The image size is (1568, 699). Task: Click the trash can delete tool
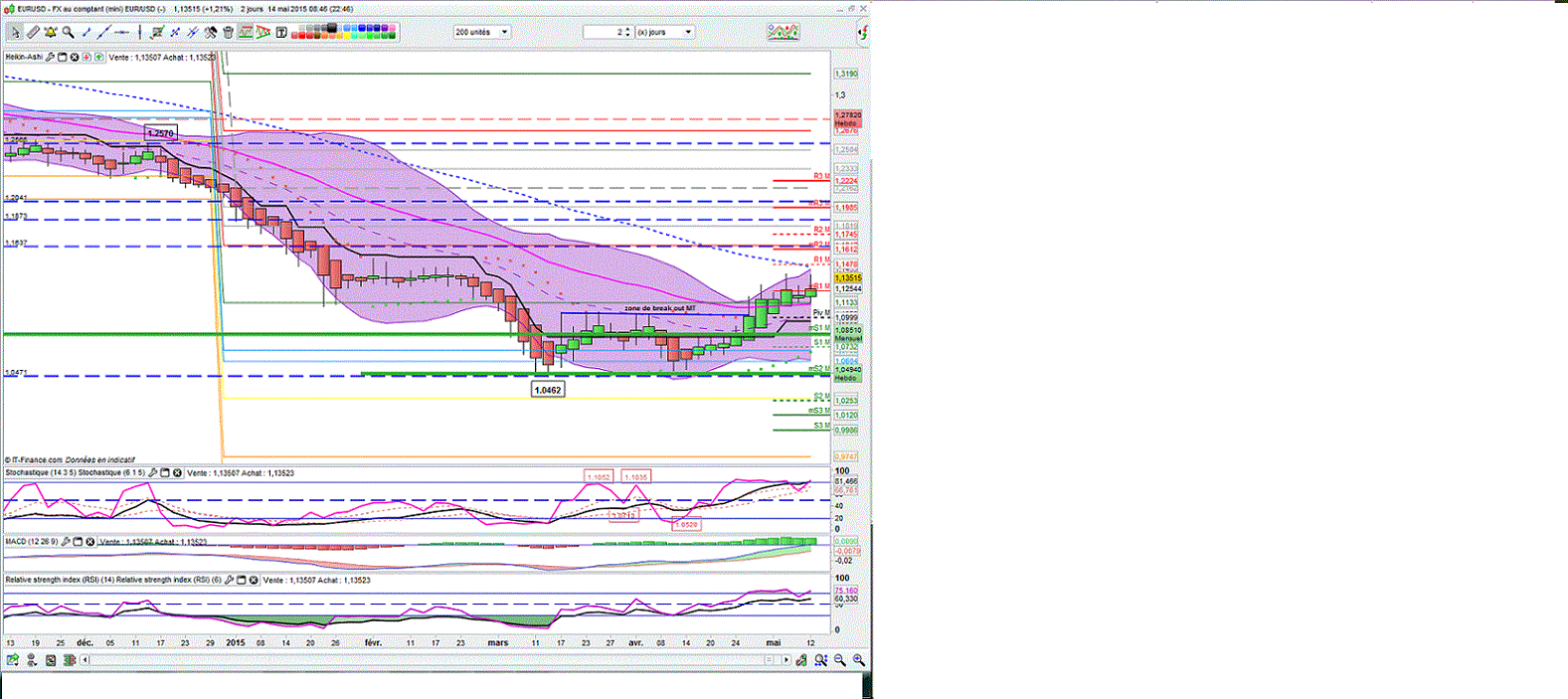tap(228, 32)
